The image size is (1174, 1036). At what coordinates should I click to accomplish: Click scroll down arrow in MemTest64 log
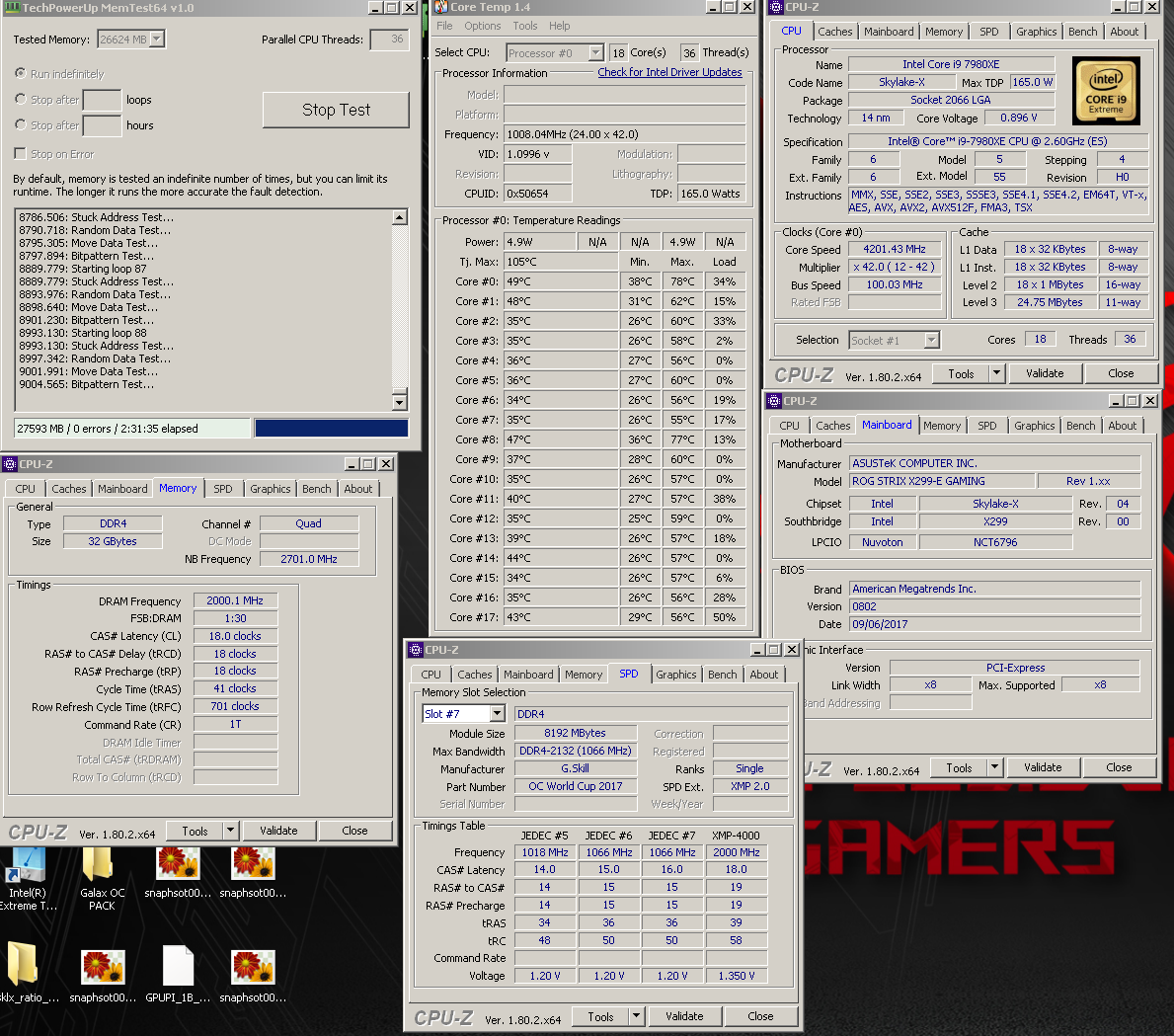pyautogui.click(x=400, y=402)
